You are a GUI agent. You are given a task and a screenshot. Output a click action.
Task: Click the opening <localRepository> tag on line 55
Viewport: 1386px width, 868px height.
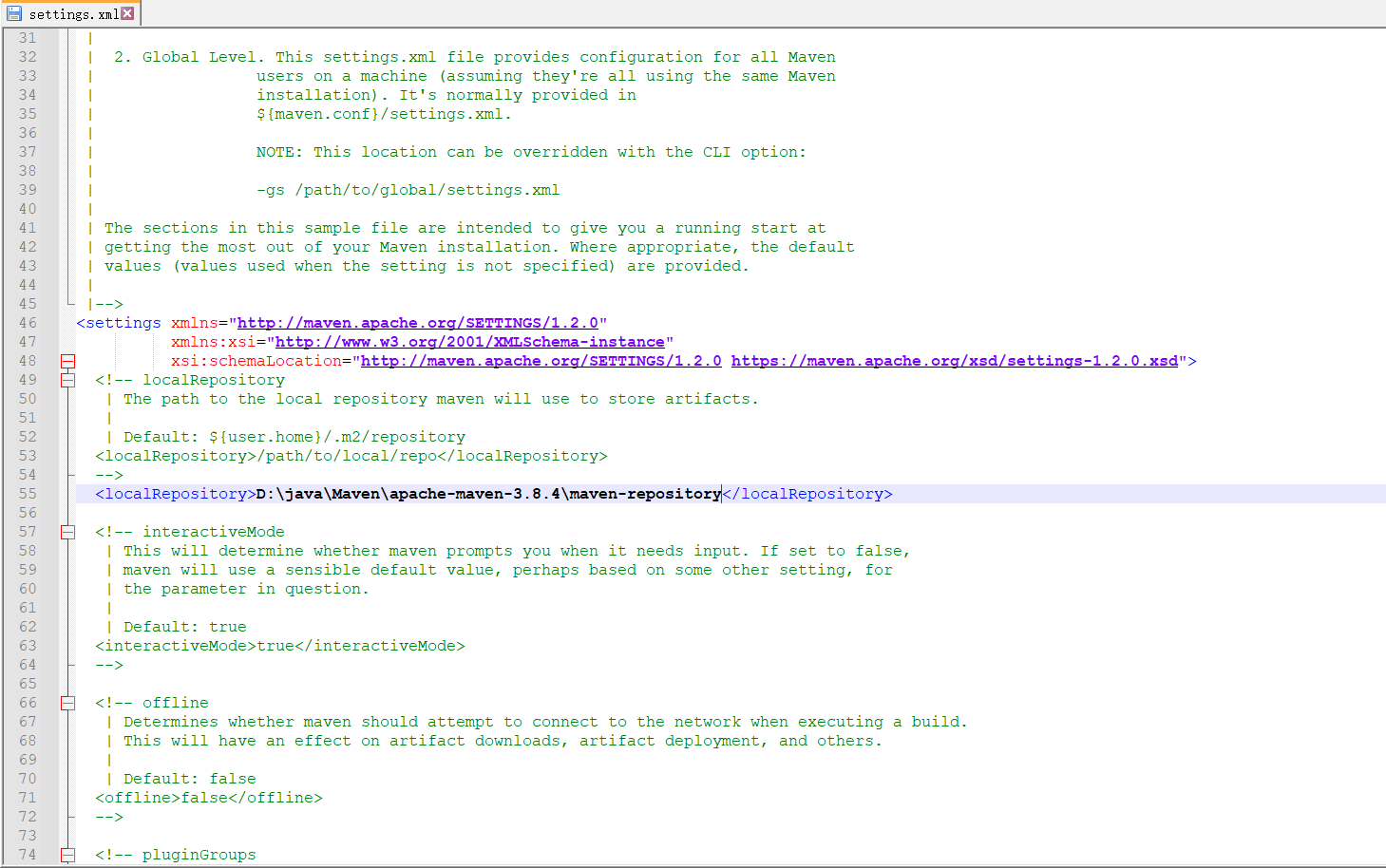coord(176,494)
